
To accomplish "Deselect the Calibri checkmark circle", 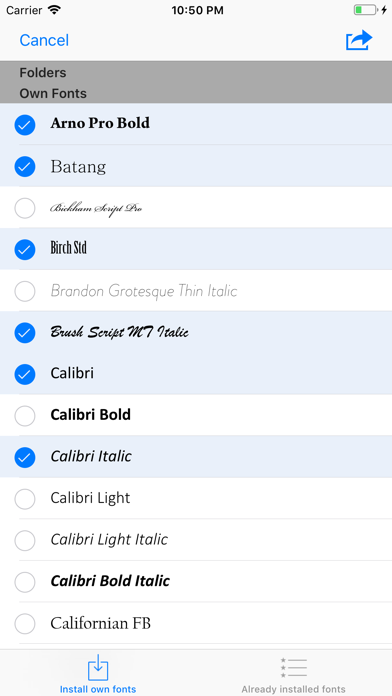I will point(25,374).
